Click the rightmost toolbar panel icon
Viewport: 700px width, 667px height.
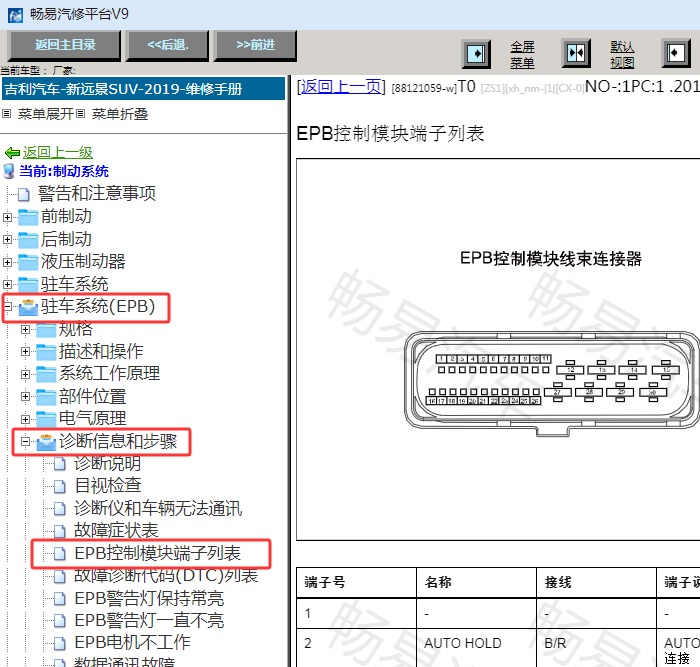(676, 53)
